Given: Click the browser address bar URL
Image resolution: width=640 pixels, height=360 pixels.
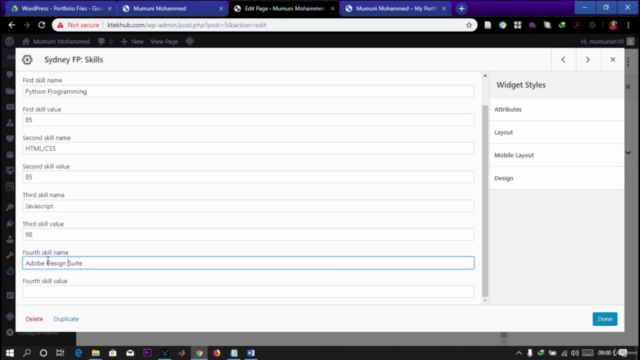Looking at the screenshot, I should pos(187,25).
